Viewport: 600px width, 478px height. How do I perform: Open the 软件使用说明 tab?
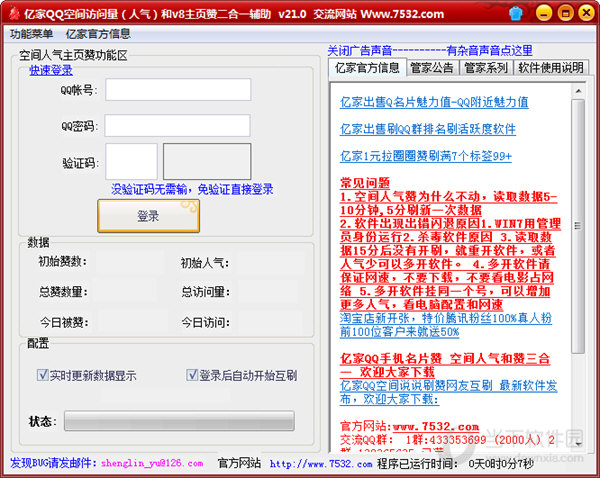coord(550,68)
